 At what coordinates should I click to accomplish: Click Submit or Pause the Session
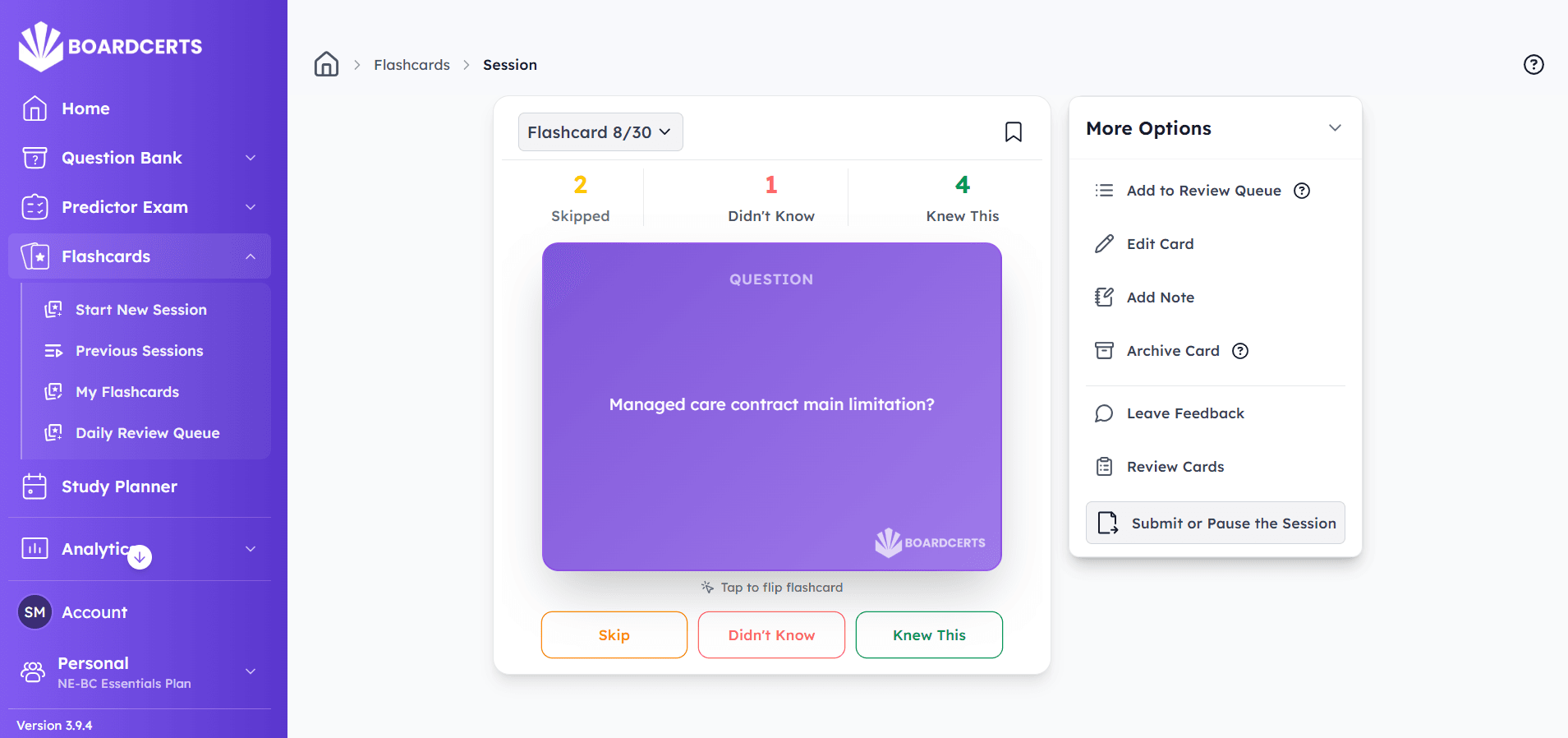(x=1216, y=523)
